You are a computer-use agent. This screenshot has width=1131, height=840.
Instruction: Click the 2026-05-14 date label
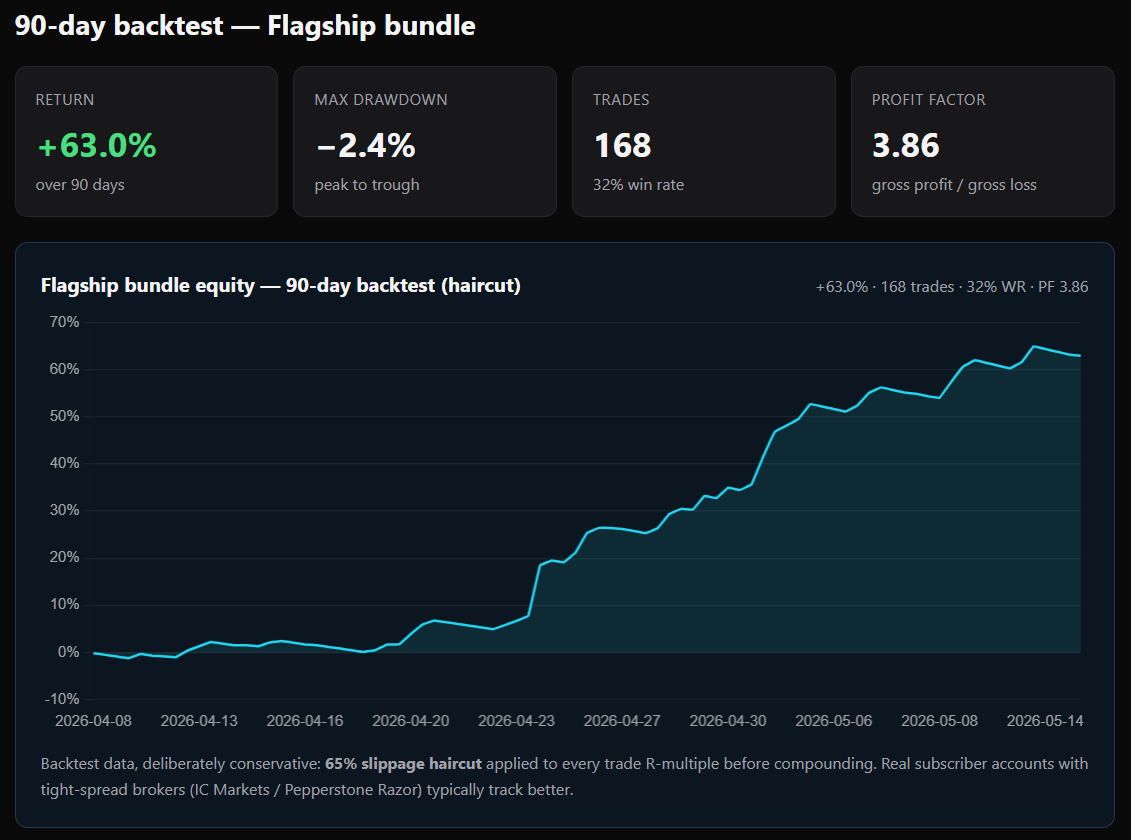pyautogui.click(x=1045, y=721)
